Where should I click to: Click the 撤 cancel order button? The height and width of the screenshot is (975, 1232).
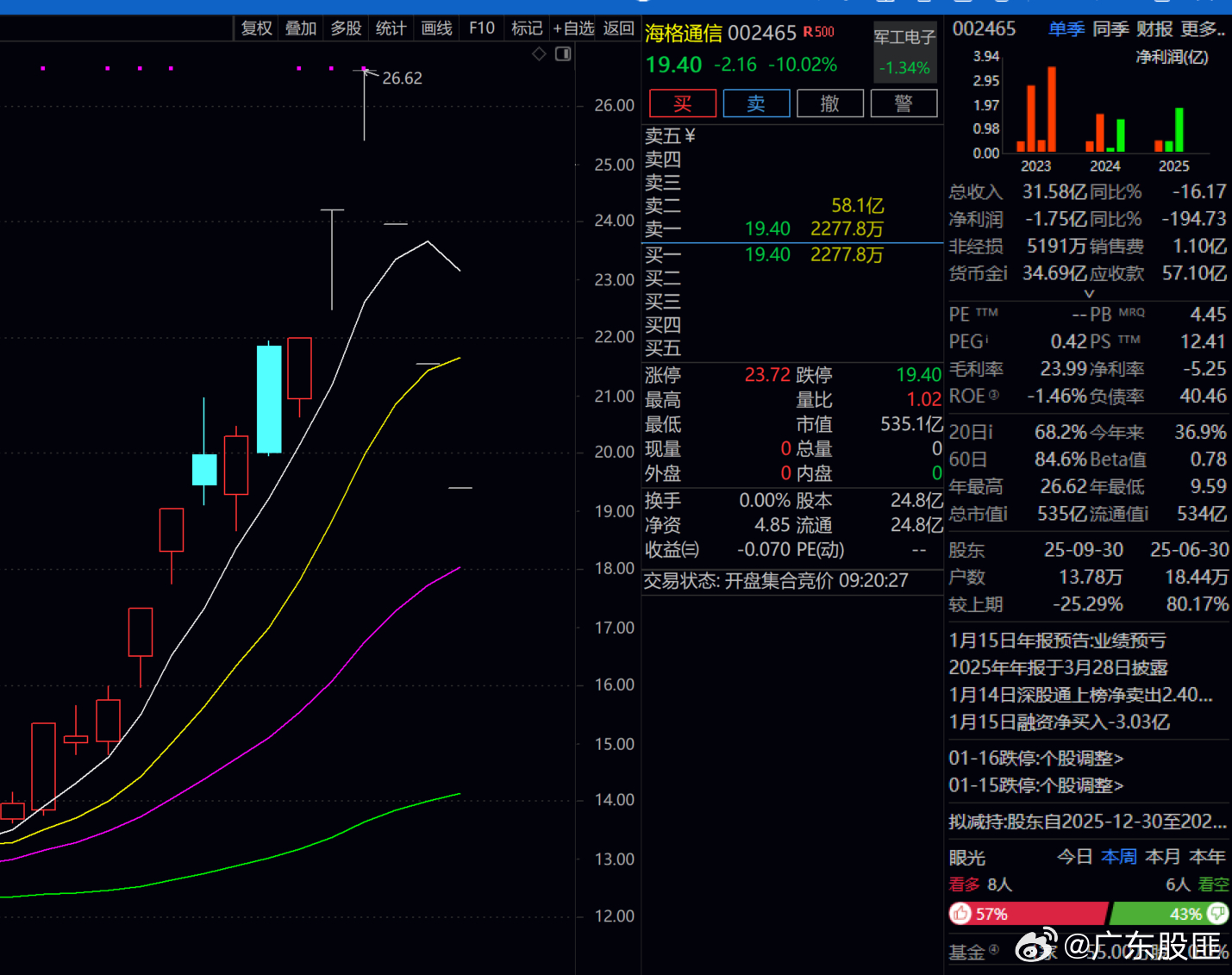click(830, 103)
